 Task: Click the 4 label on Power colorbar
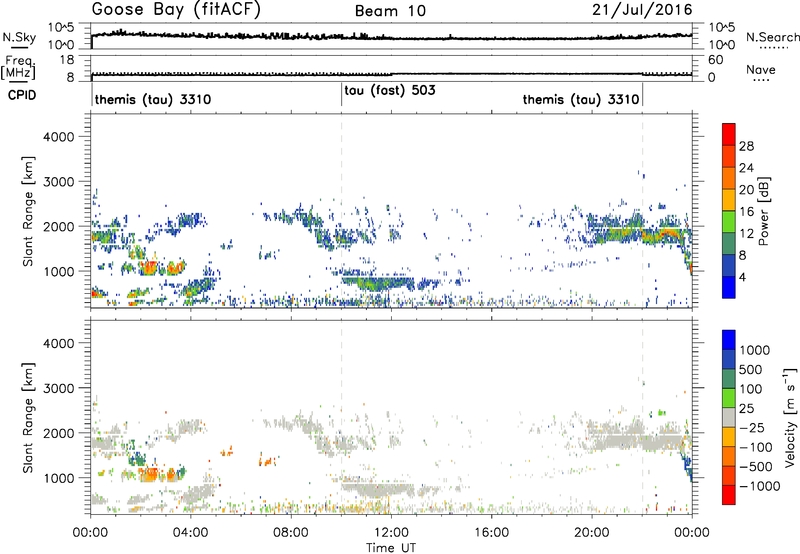(742, 277)
